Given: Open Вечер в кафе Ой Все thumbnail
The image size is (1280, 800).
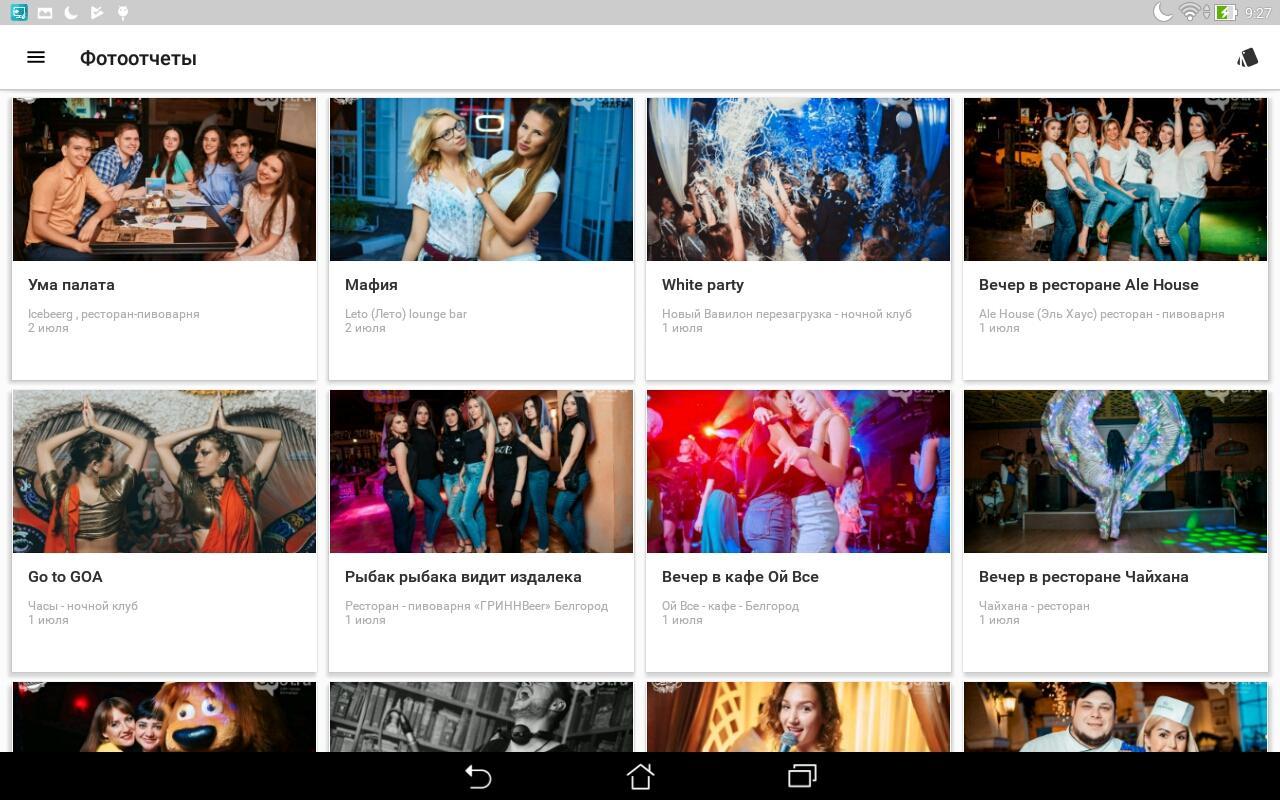Looking at the screenshot, I should [x=798, y=471].
